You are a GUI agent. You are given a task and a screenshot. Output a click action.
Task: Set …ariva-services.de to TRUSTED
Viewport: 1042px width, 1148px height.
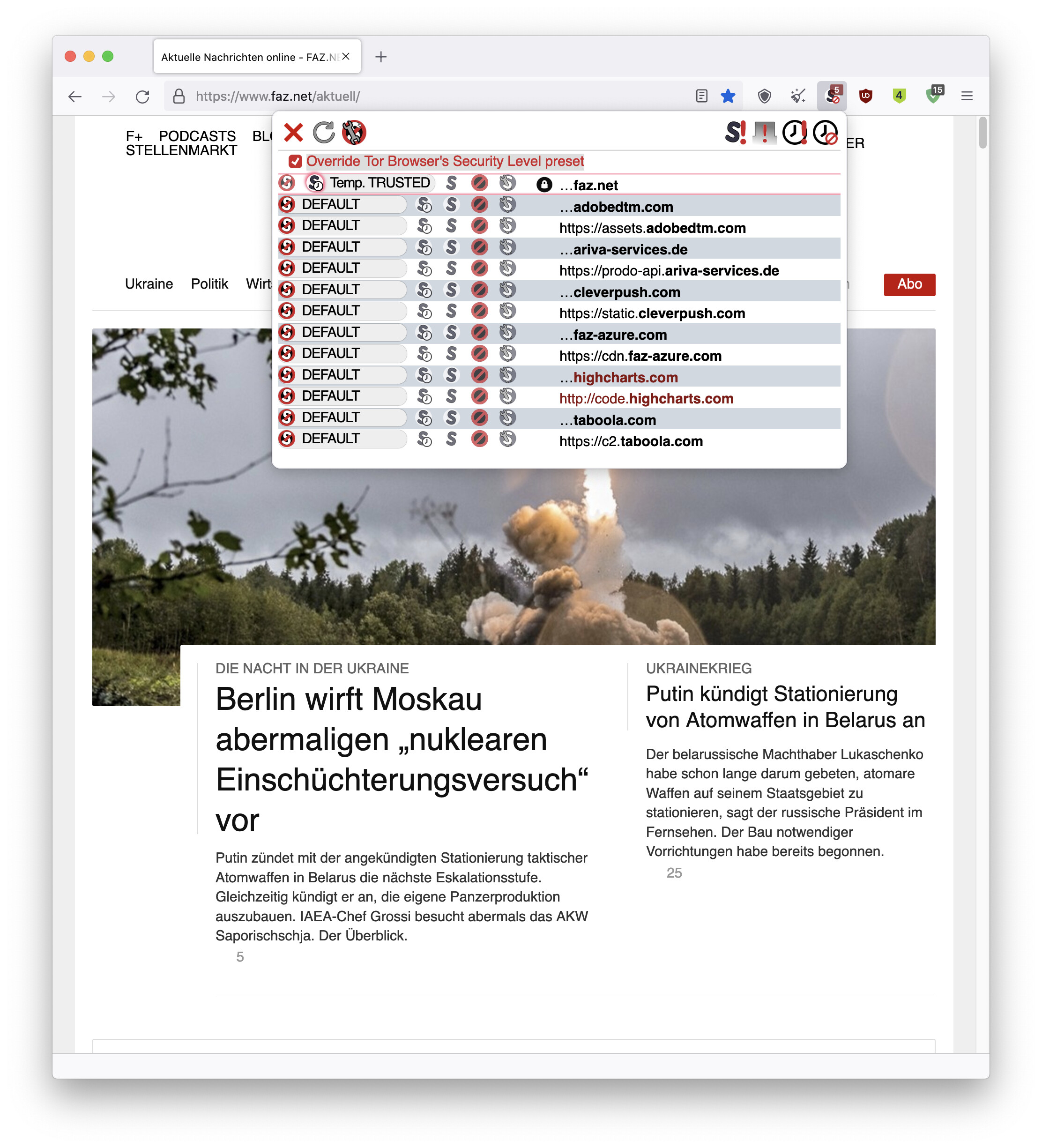click(451, 247)
